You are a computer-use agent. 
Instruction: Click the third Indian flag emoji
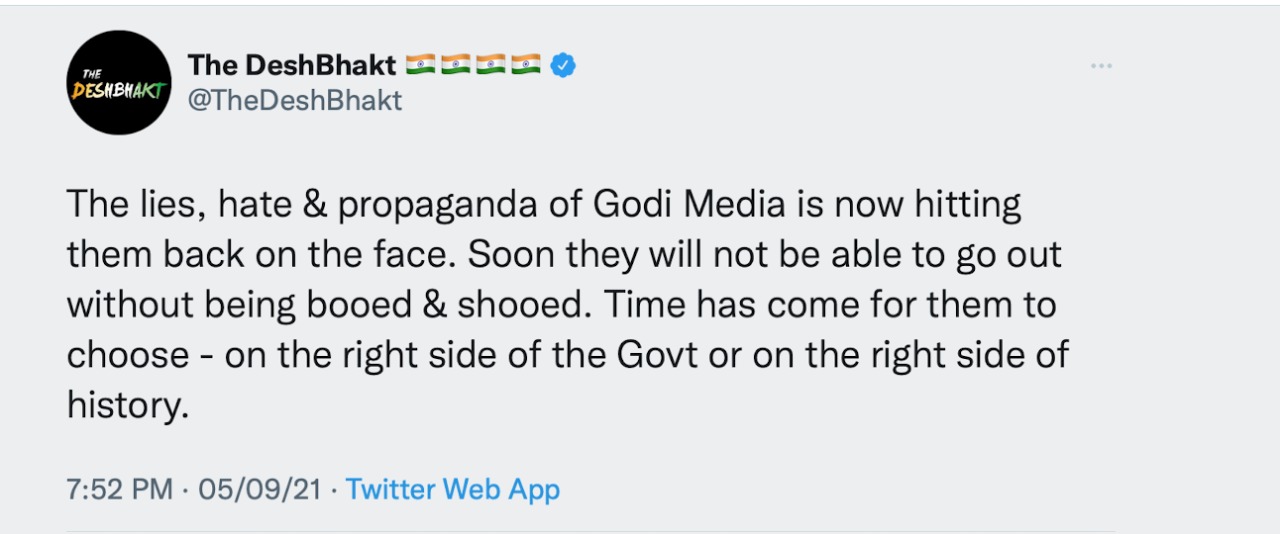tap(491, 66)
